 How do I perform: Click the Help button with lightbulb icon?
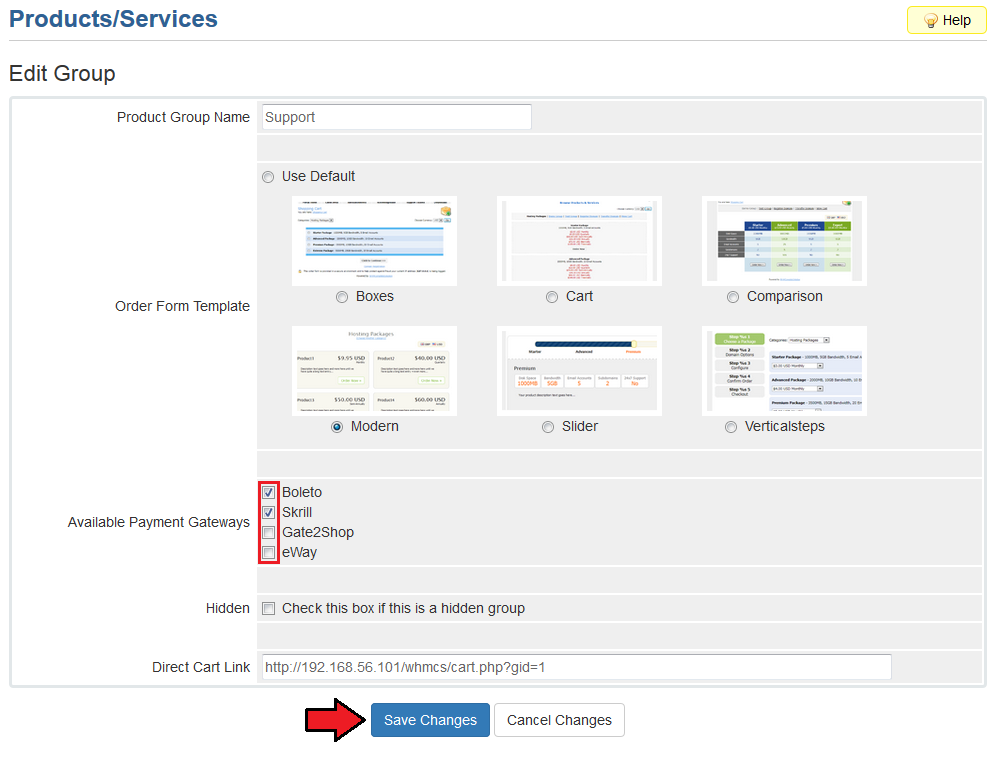pos(946,20)
